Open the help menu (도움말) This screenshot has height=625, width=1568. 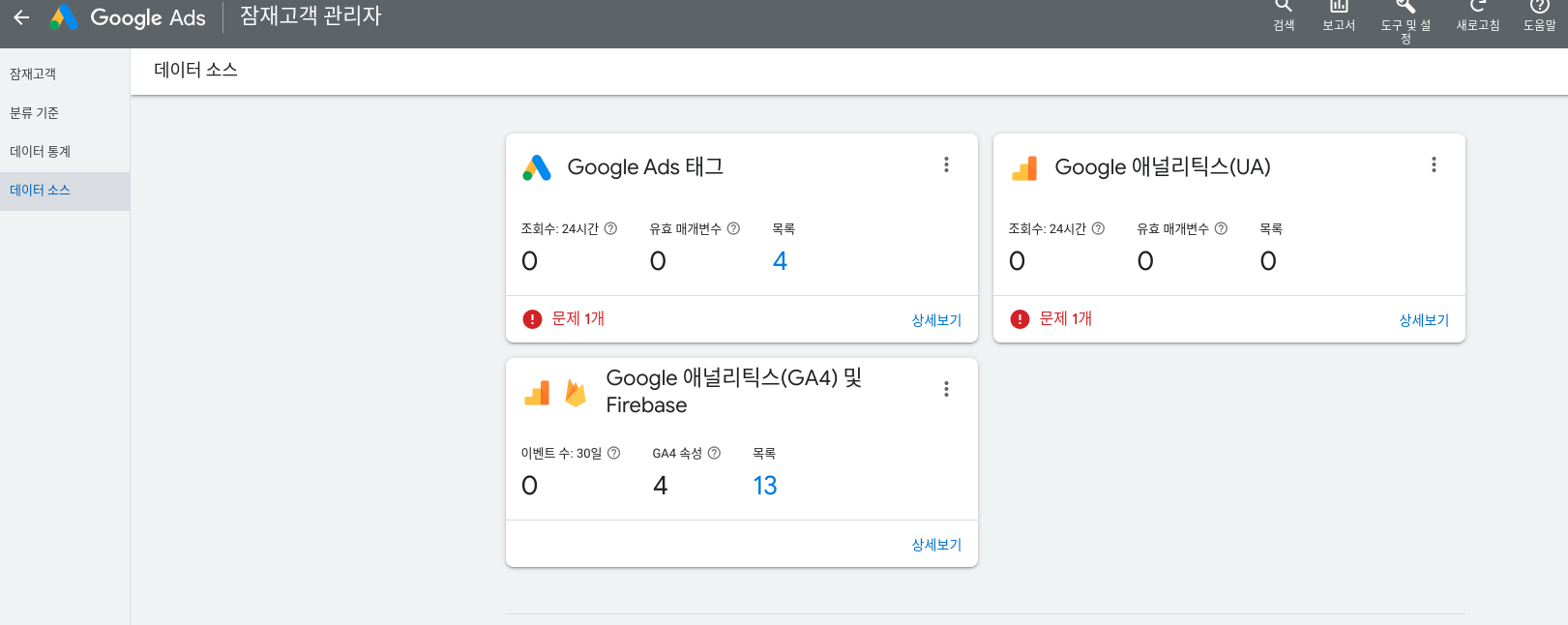[x=1540, y=15]
